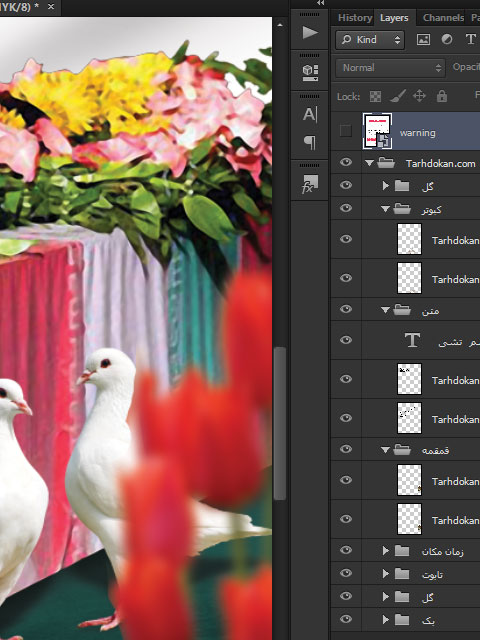This screenshot has height=640, width=480.
Task: Open the 3D panel cube icon
Action: (310, 73)
